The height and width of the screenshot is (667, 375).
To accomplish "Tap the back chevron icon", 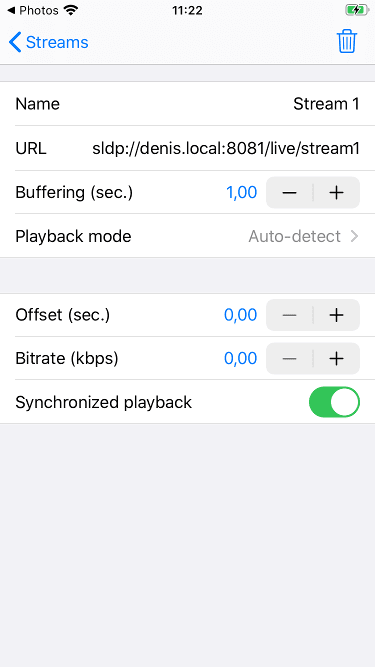I will (x=15, y=42).
